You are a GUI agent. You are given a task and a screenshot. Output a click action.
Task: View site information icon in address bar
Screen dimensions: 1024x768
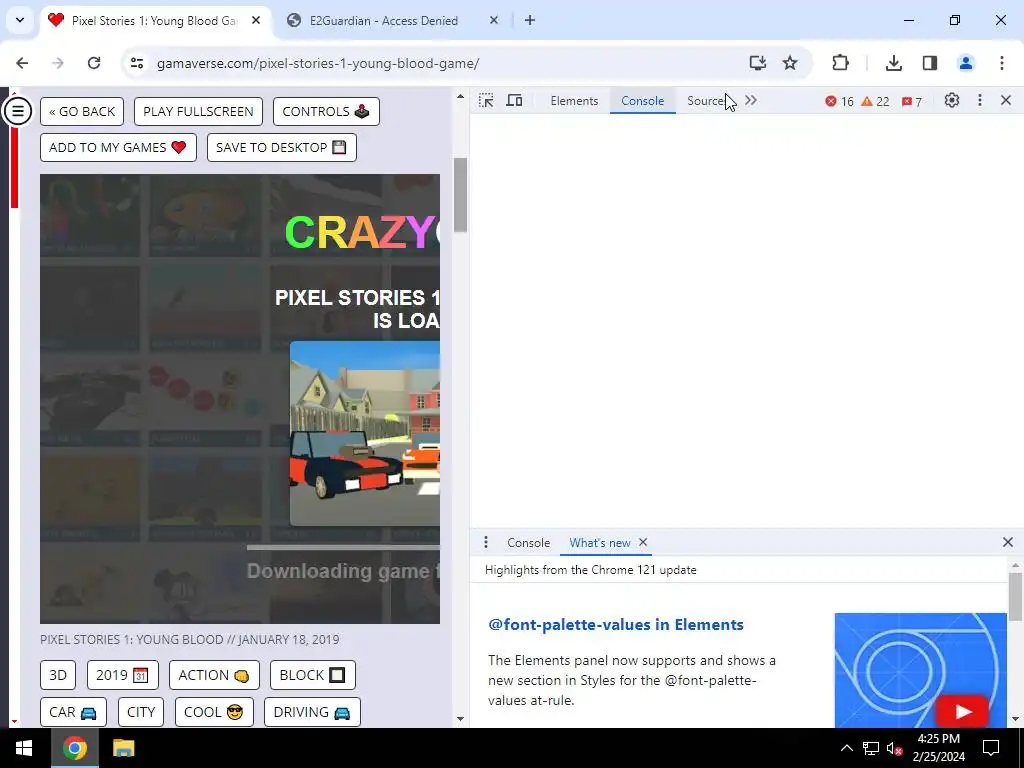(x=136, y=63)
